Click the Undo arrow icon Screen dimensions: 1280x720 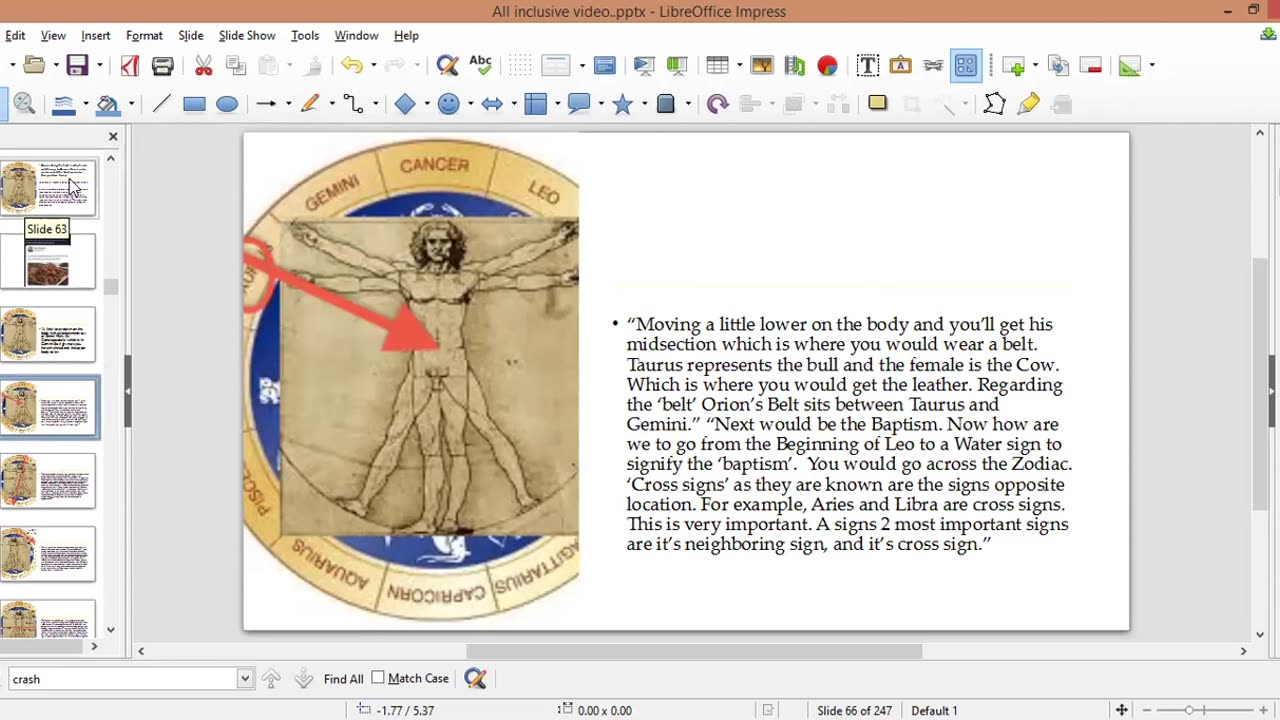(x=351, y=66)
